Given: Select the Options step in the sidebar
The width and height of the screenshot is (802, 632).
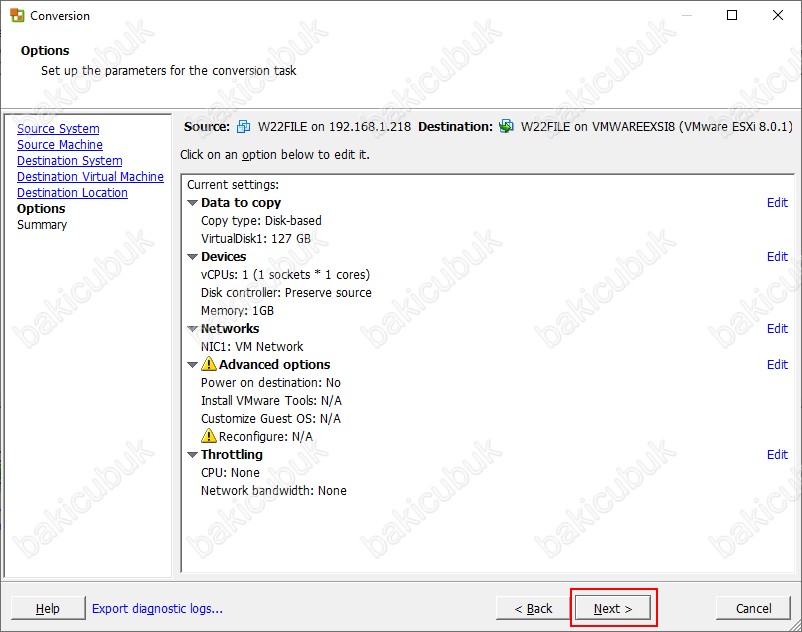Looking at the screenshot, I should 41,209.
